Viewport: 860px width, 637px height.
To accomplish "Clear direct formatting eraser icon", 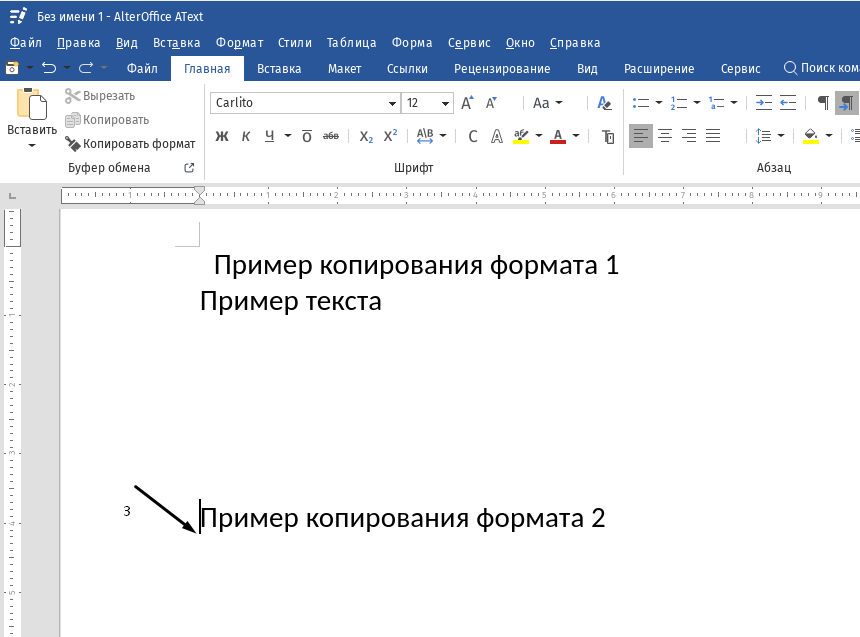I will coord(604,103).
